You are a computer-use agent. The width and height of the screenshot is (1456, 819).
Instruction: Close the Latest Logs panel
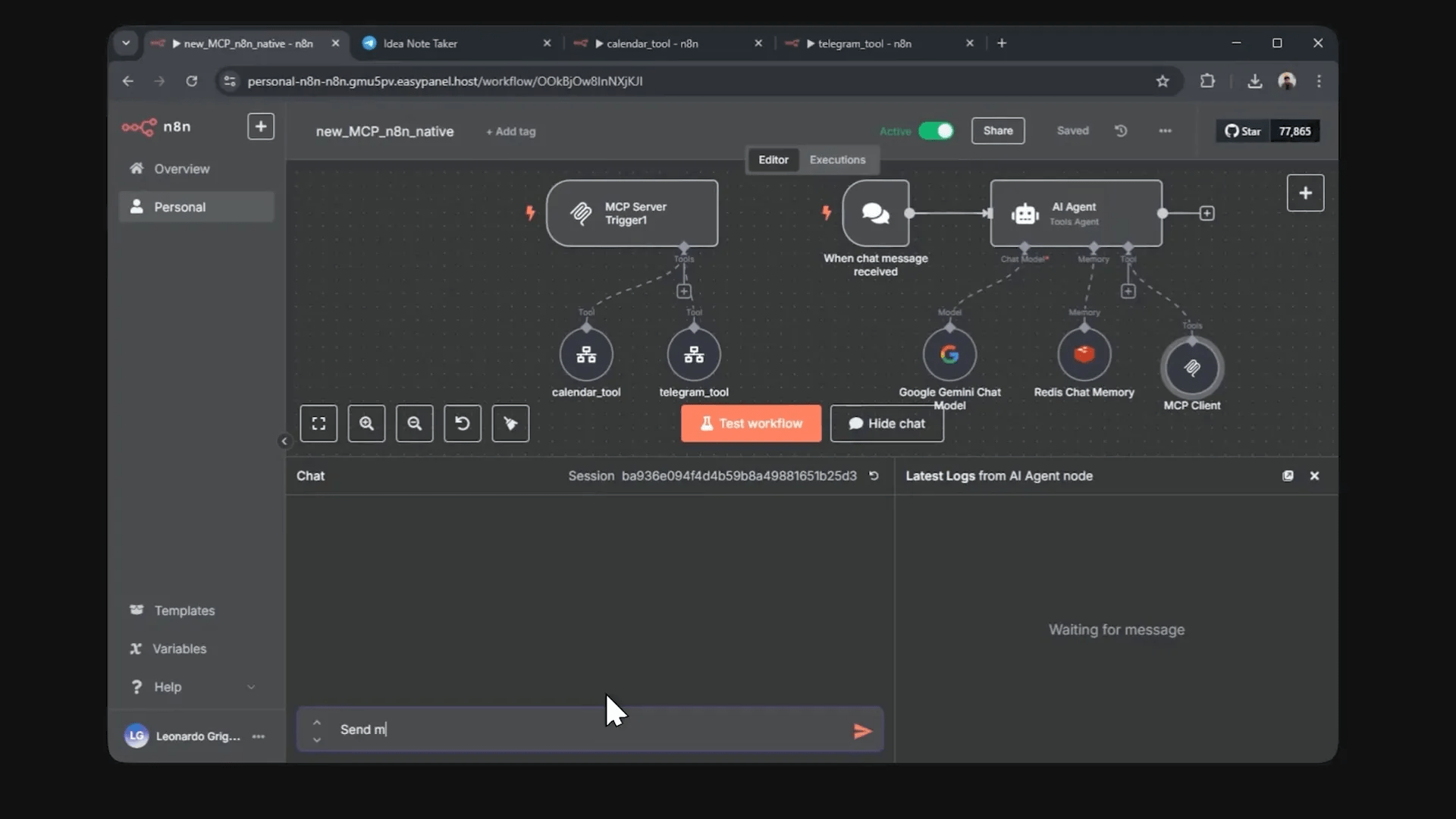coord(1314,475)
